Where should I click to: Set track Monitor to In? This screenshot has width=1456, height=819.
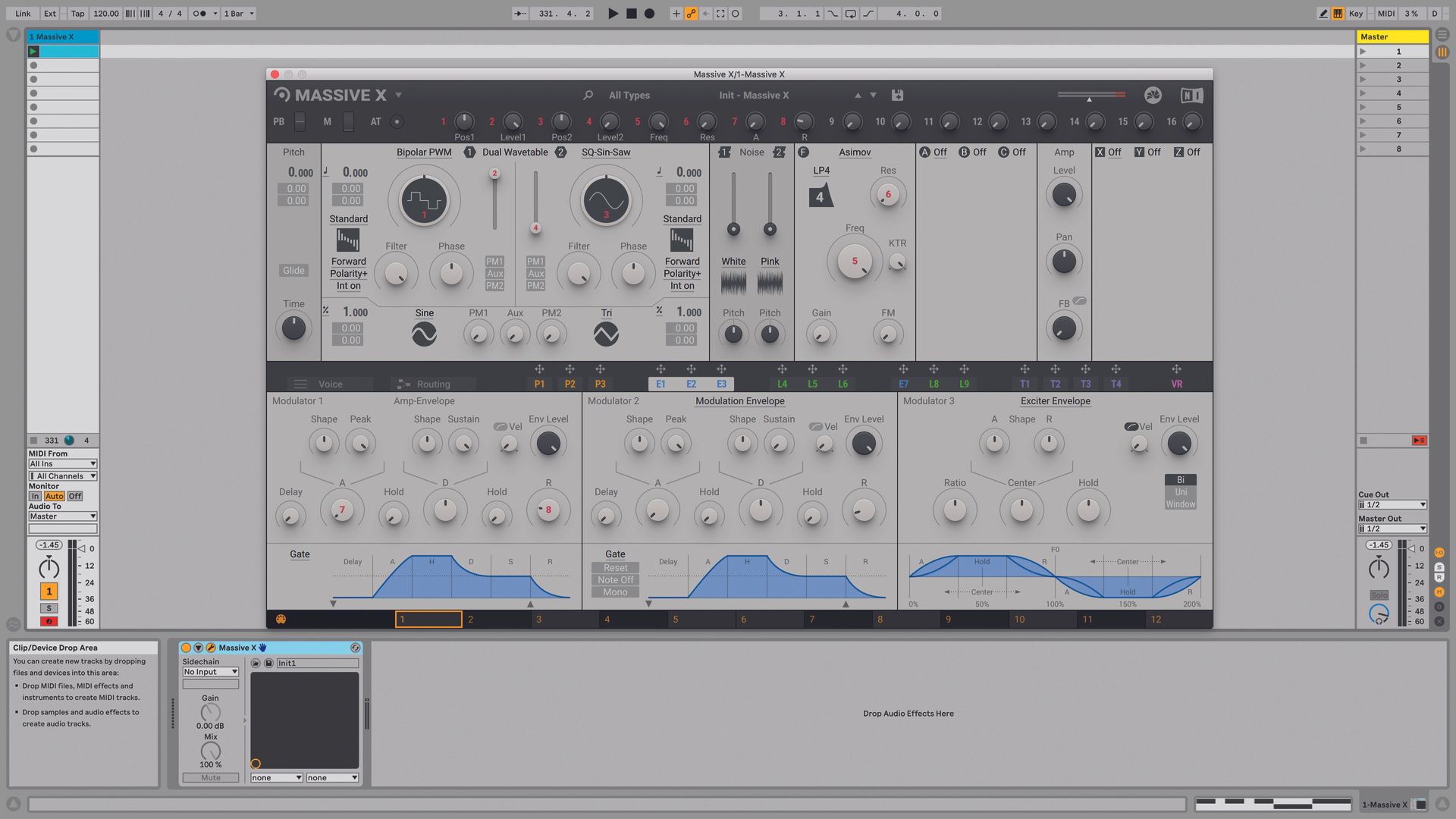[34, 496]
